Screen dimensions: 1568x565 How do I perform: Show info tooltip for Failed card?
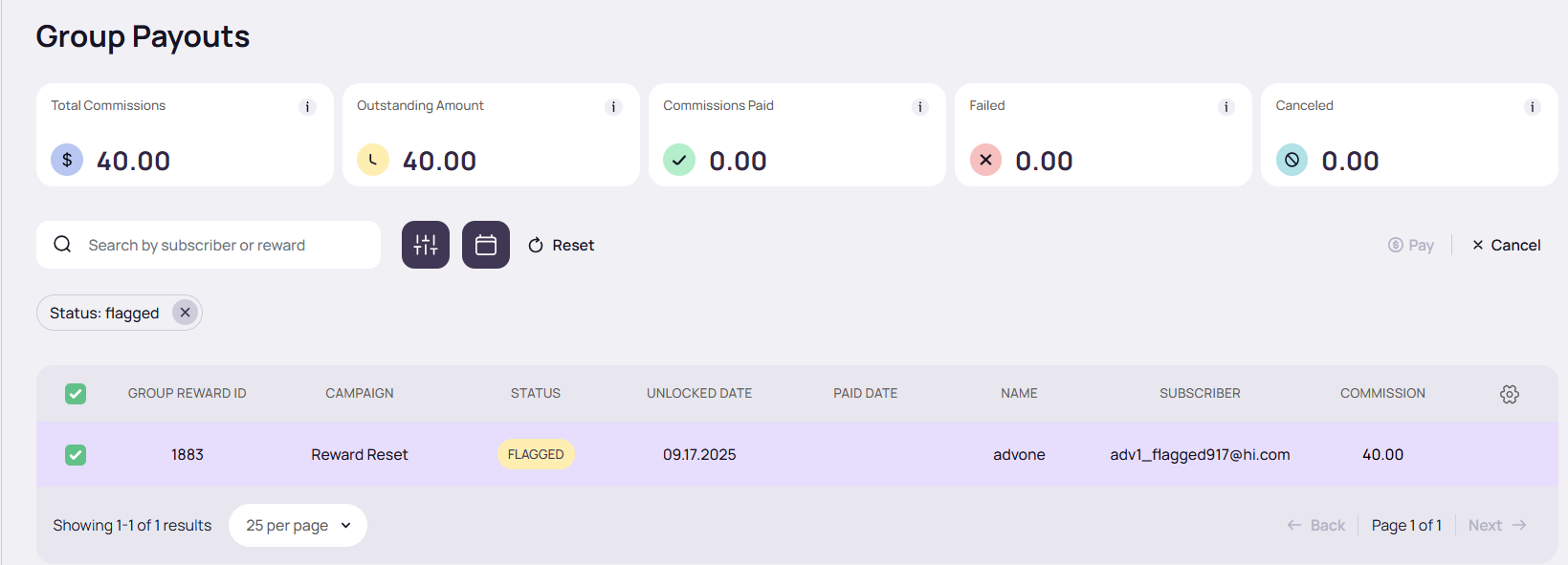(x=1226, y=107)
